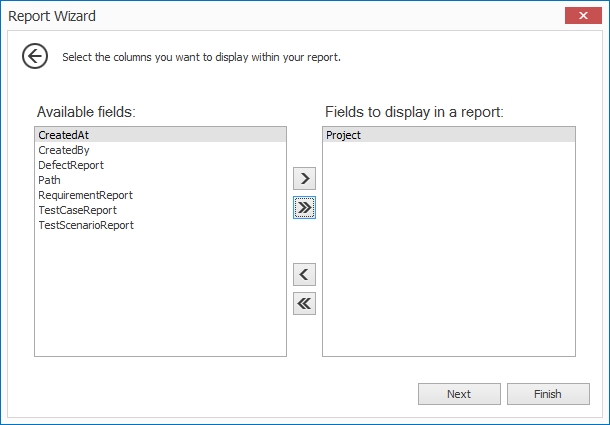Image resolution: width=610 pixels, height=425 pixels.
Task: Select Project in fields to display
Action: click(x=344, y=135)
